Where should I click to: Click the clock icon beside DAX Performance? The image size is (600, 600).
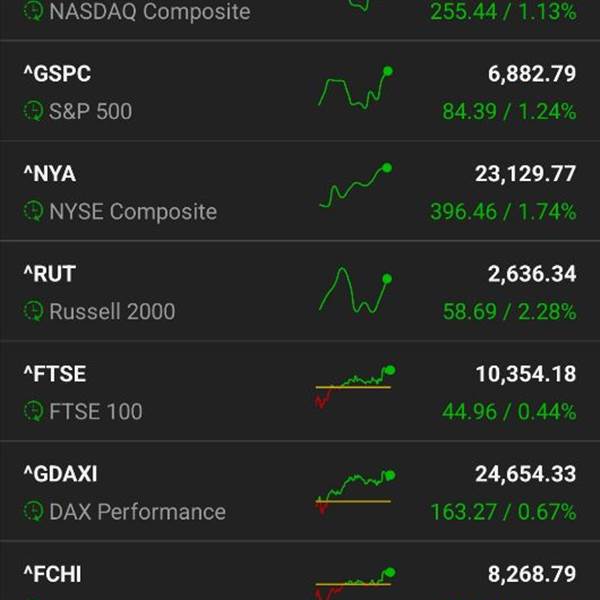(x=33, y=511)
